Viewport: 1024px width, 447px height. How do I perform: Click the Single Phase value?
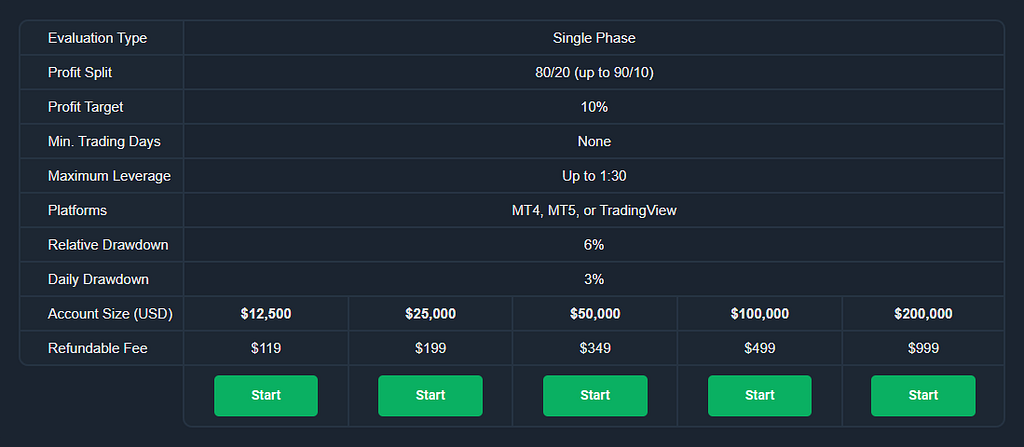tap(594, 38)
